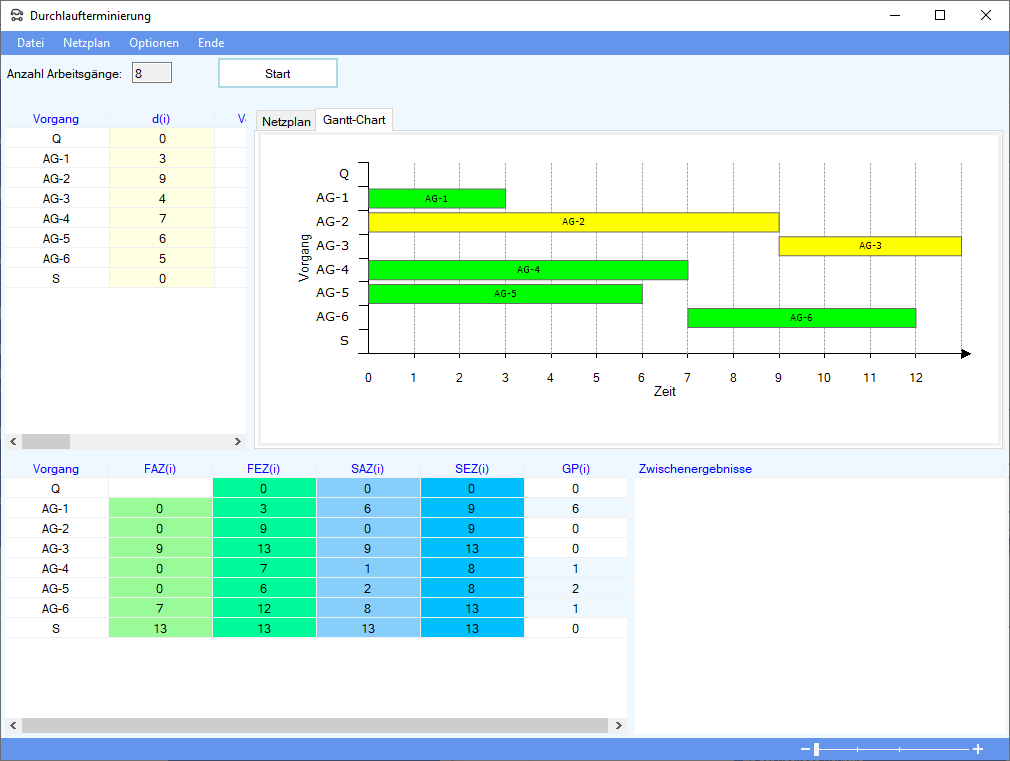Select the Gantt-Chart tab
This screenshot has height=761, width=1010.
click(354, 120)
